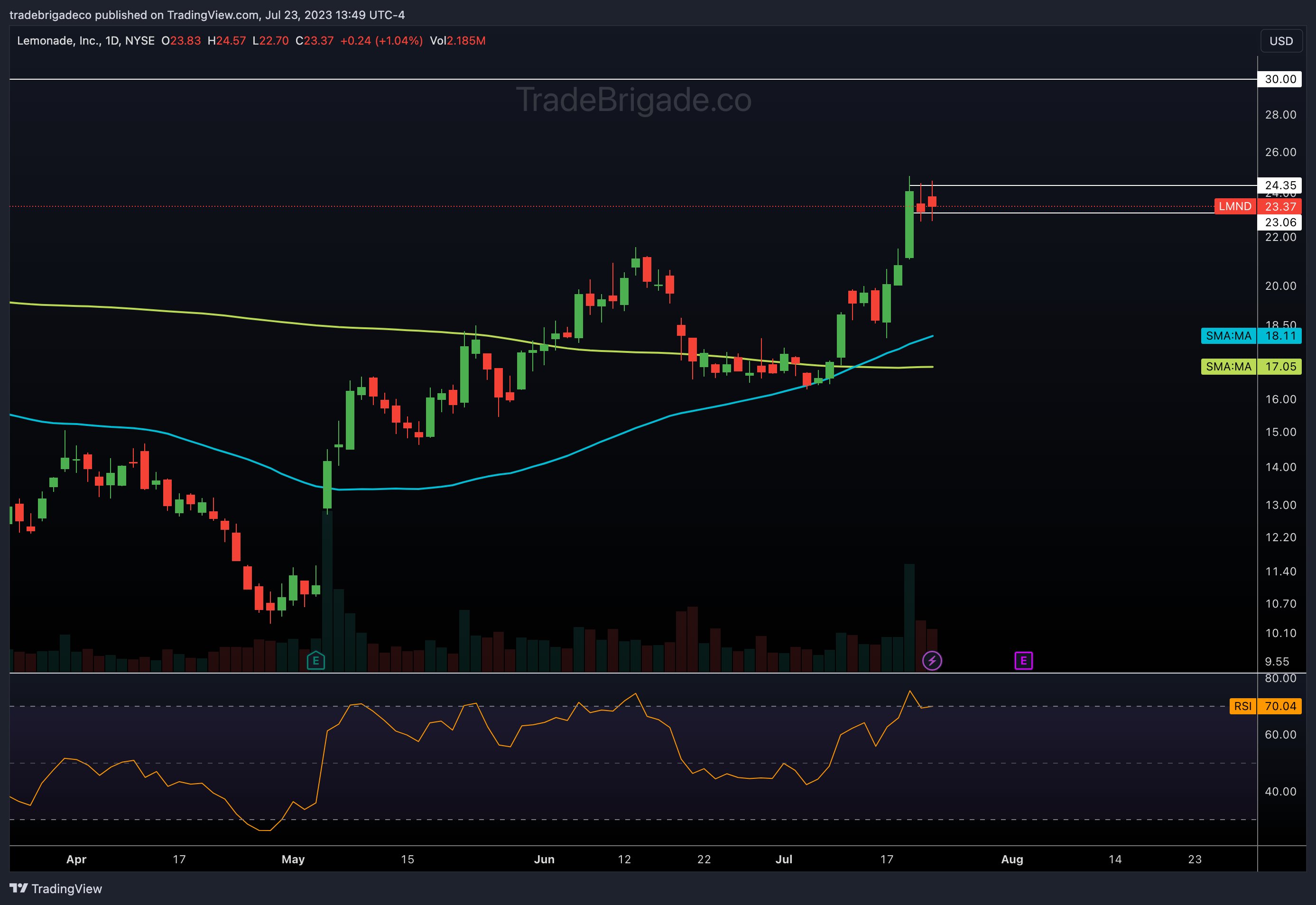
Task: Click the orange RSI 70.04 label
Action: point(1263,707)
